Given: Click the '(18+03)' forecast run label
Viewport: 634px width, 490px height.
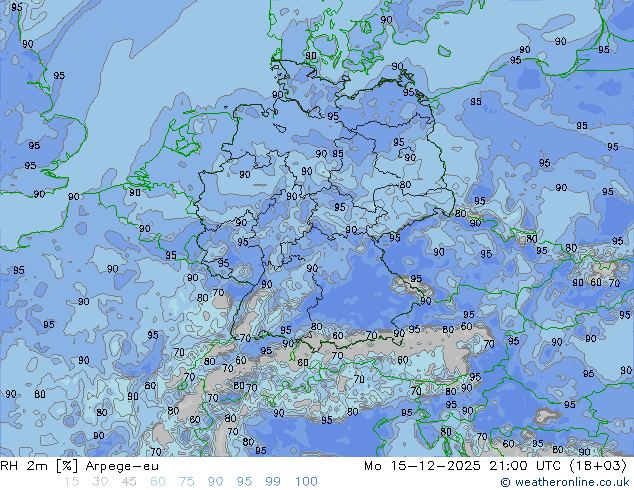Looking at the screenshot, I should (x=598, y=466).
